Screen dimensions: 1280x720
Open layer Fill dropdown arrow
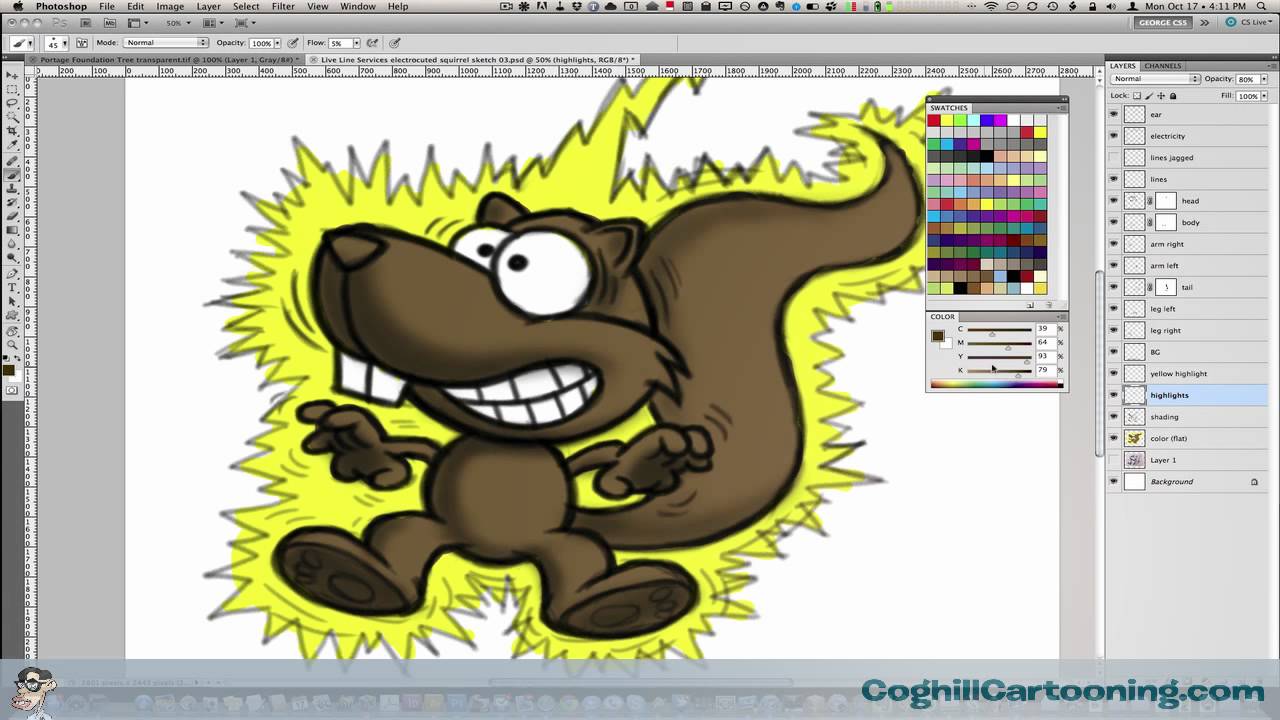pos(1262,96)
